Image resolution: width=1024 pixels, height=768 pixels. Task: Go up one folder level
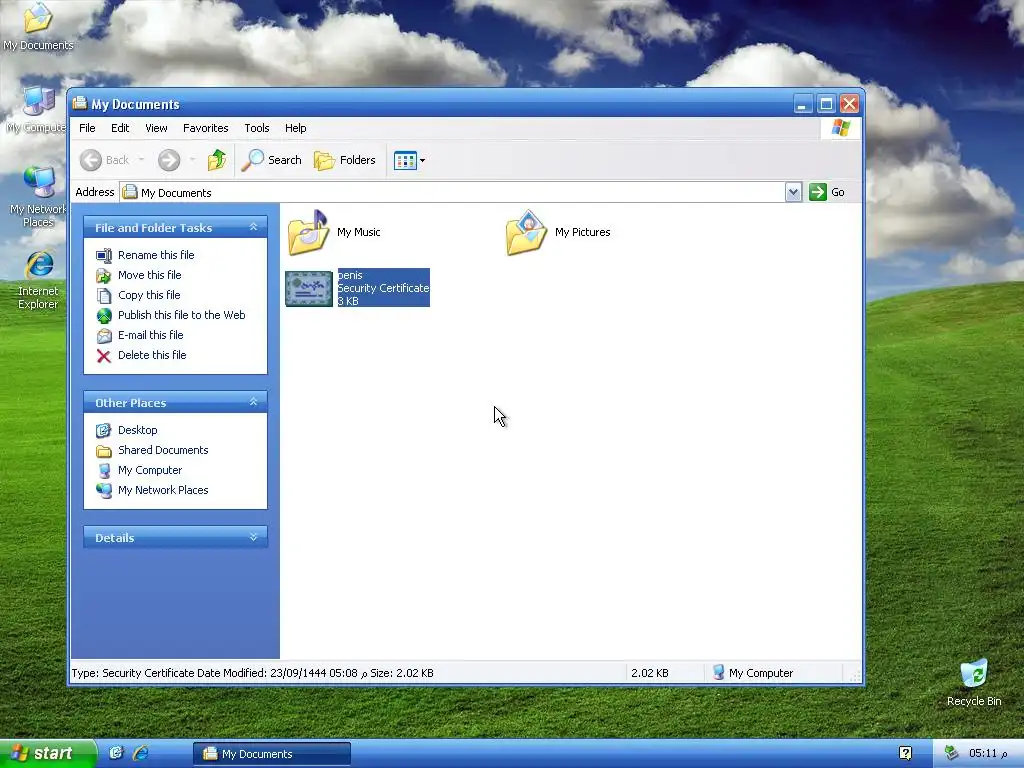217,160
